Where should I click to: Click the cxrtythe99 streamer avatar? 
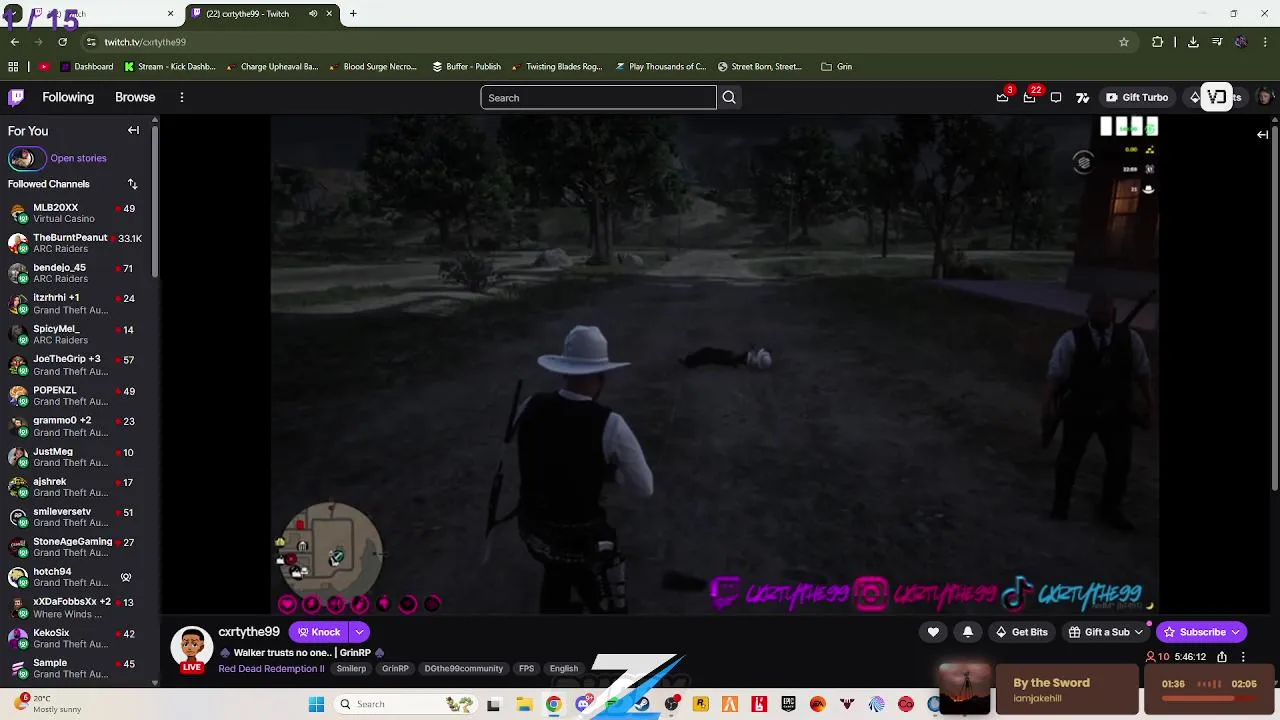coord(191,648)
